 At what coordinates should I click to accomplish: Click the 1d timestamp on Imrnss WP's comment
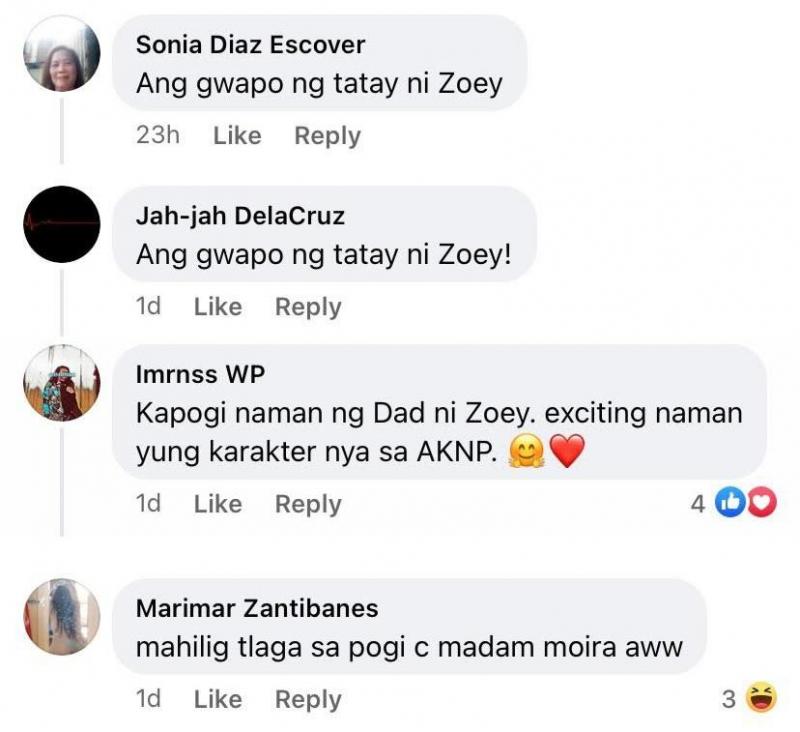pos(150,504)
